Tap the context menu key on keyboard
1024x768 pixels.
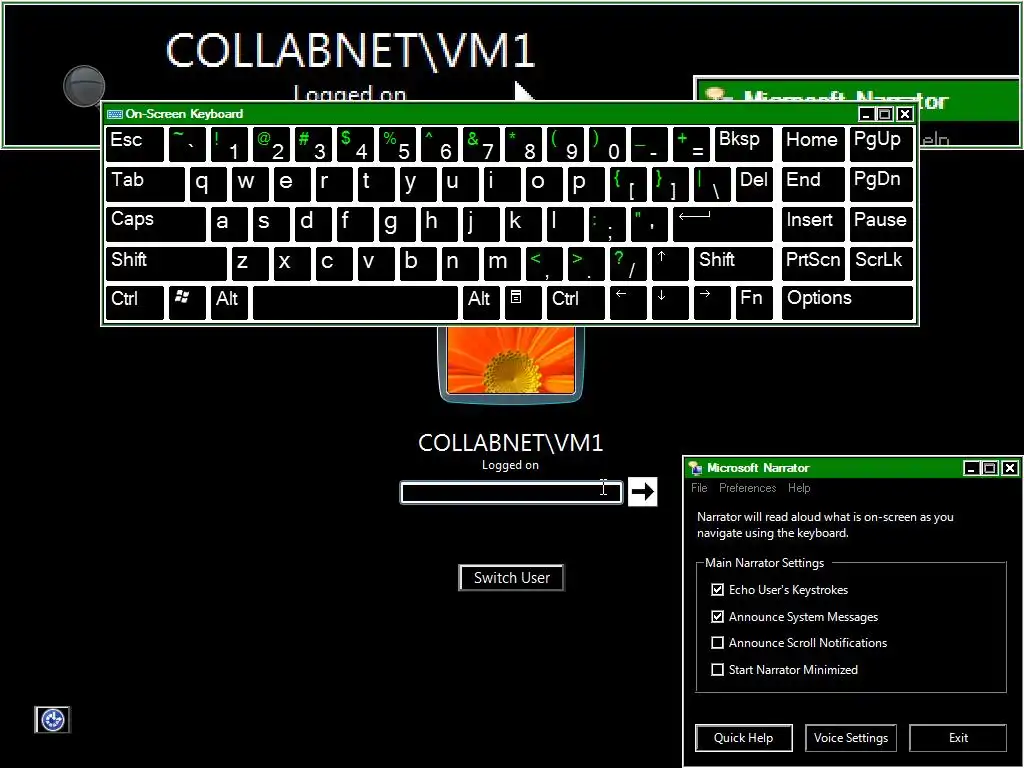pyautogui.click(x=522, y=302)
